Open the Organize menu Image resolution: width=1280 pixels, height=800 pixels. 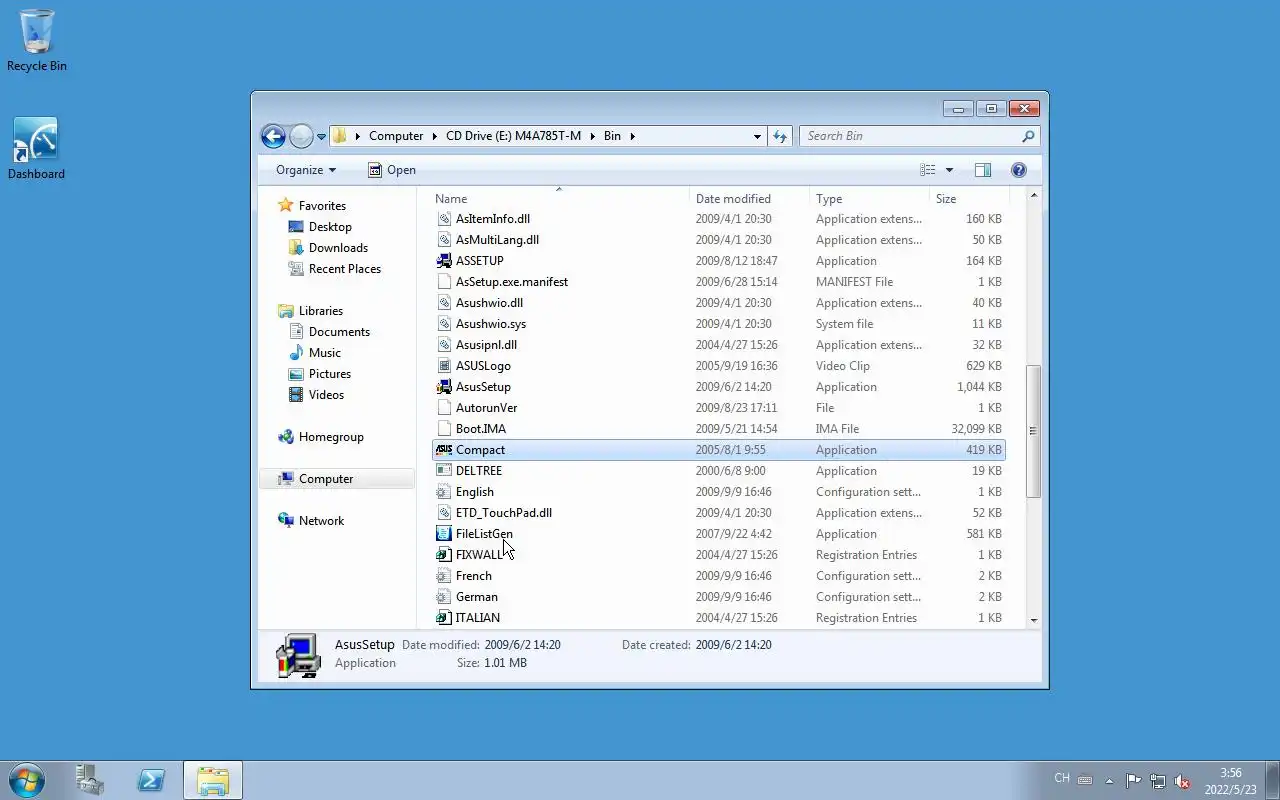coord(306,170)
